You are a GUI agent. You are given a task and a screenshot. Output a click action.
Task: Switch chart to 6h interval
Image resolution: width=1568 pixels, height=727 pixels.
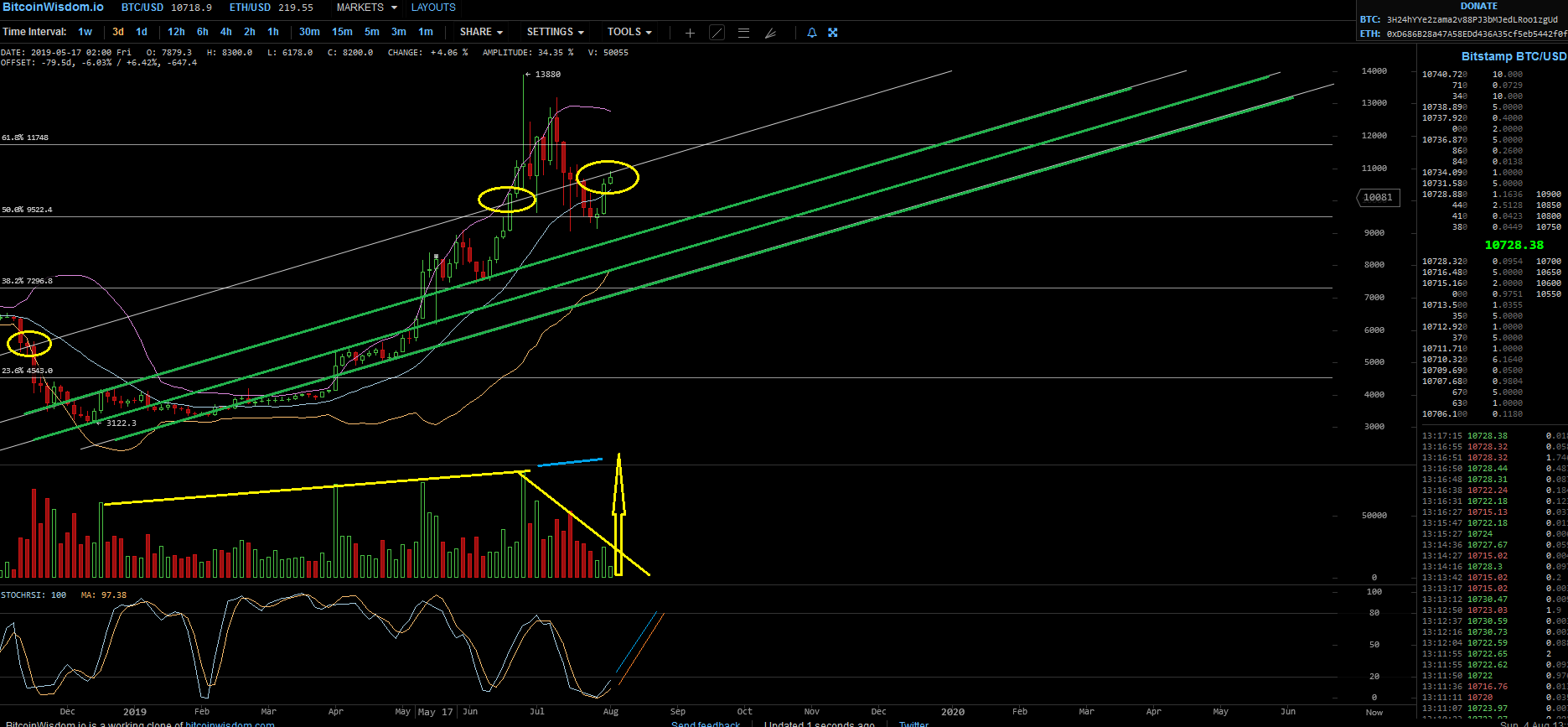click(x=203, y=32)
